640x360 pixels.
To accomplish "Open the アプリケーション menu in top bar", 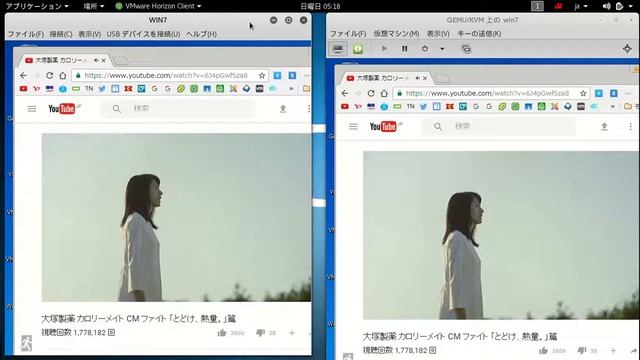I will (37, 6).
